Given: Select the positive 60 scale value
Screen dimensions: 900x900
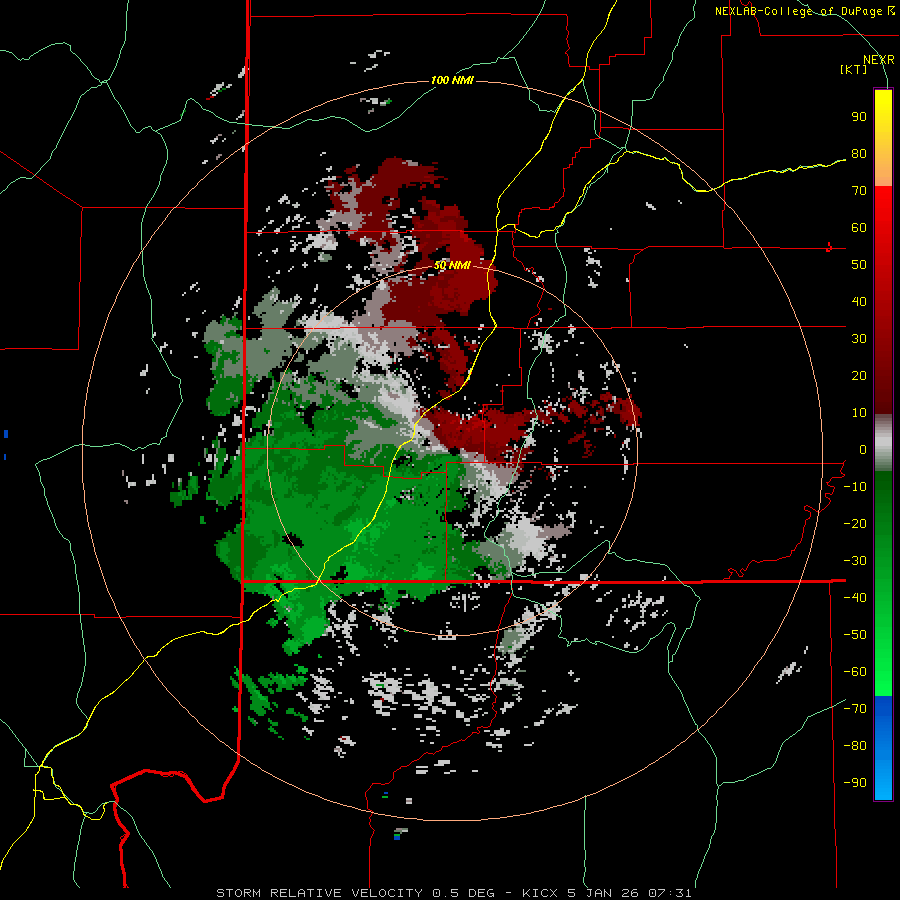Looking at the screenshot, I should 859,228.
